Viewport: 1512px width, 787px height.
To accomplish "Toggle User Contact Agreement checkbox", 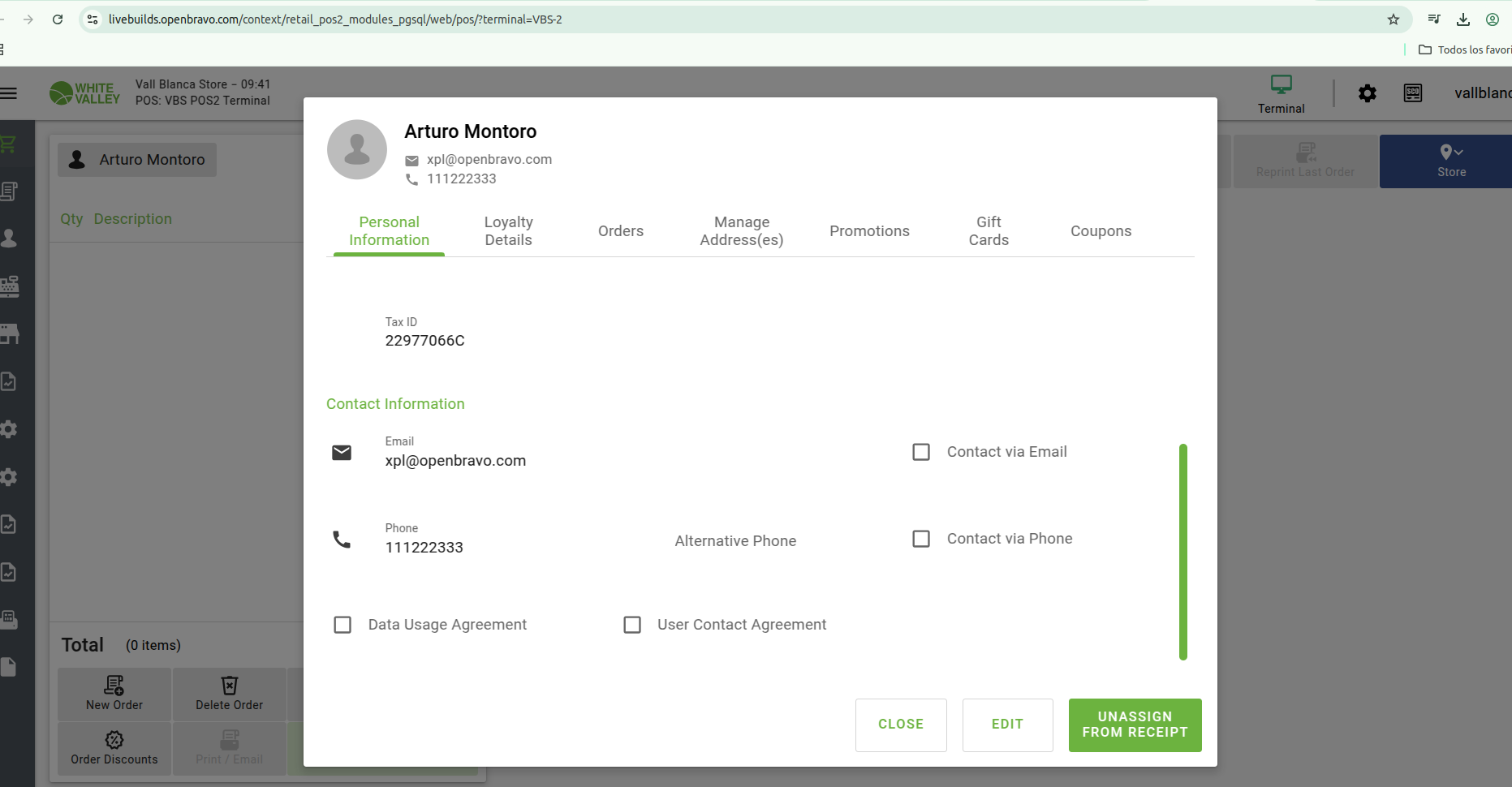I will point(632,625).
